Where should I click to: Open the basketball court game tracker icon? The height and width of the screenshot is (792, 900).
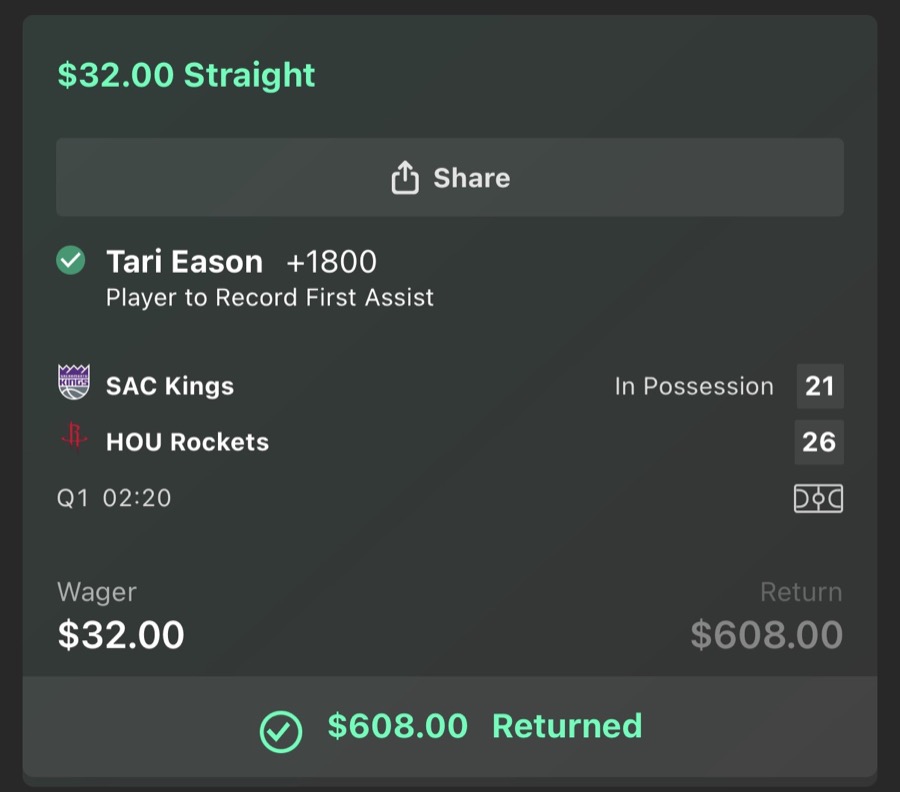tap(818, 498)
